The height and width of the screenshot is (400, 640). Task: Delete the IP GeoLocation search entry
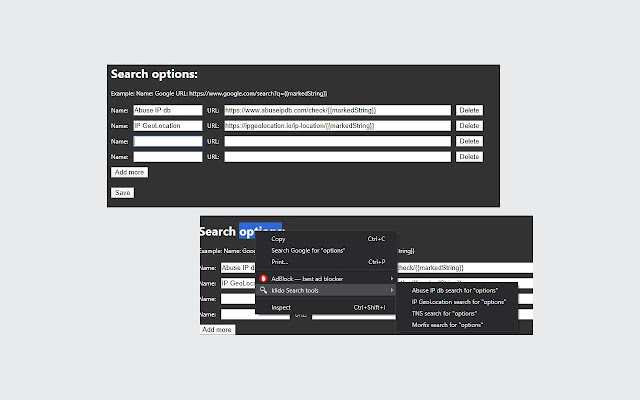470,126
